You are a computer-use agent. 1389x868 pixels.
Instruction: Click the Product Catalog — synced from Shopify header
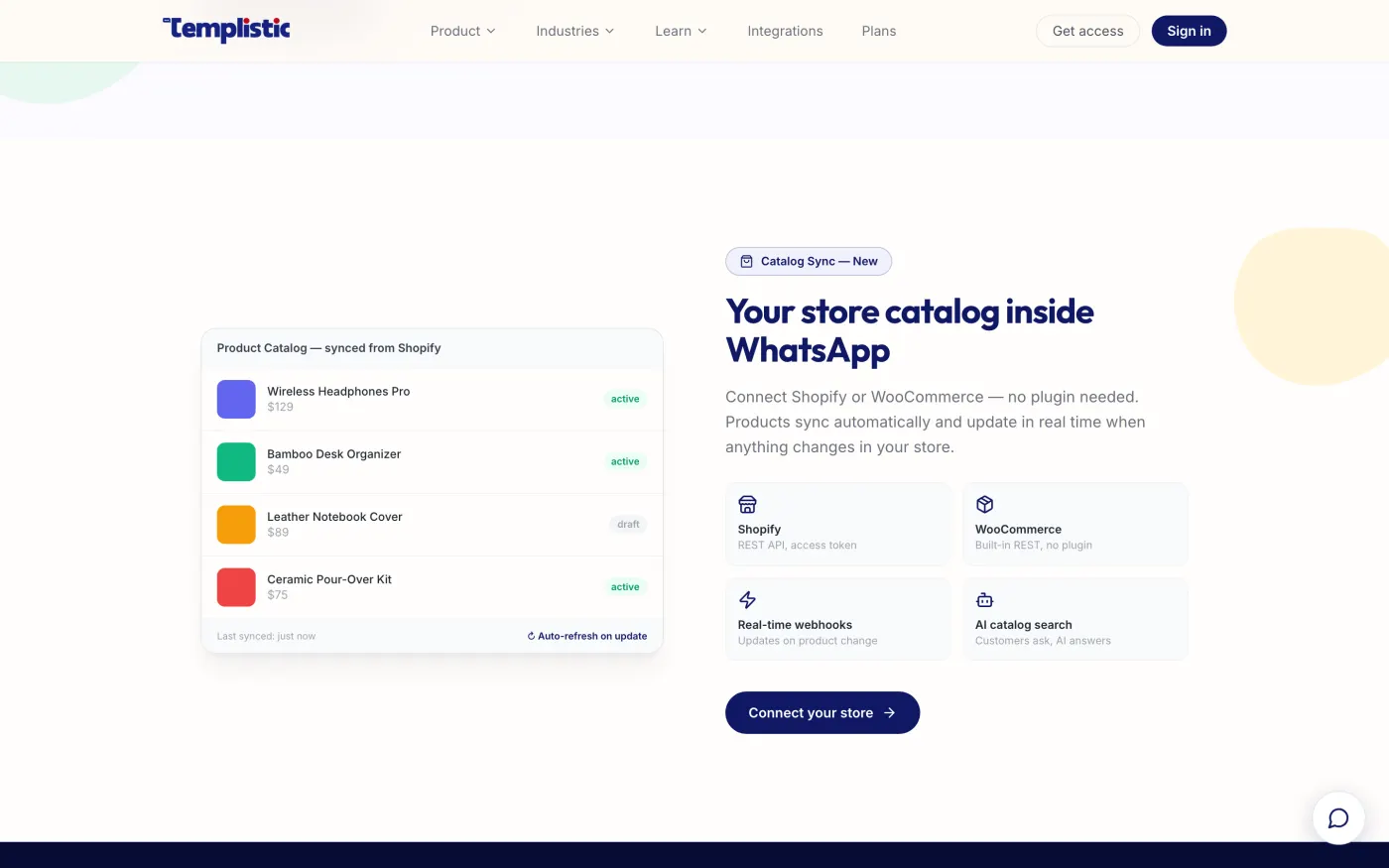tap(328, 347)
